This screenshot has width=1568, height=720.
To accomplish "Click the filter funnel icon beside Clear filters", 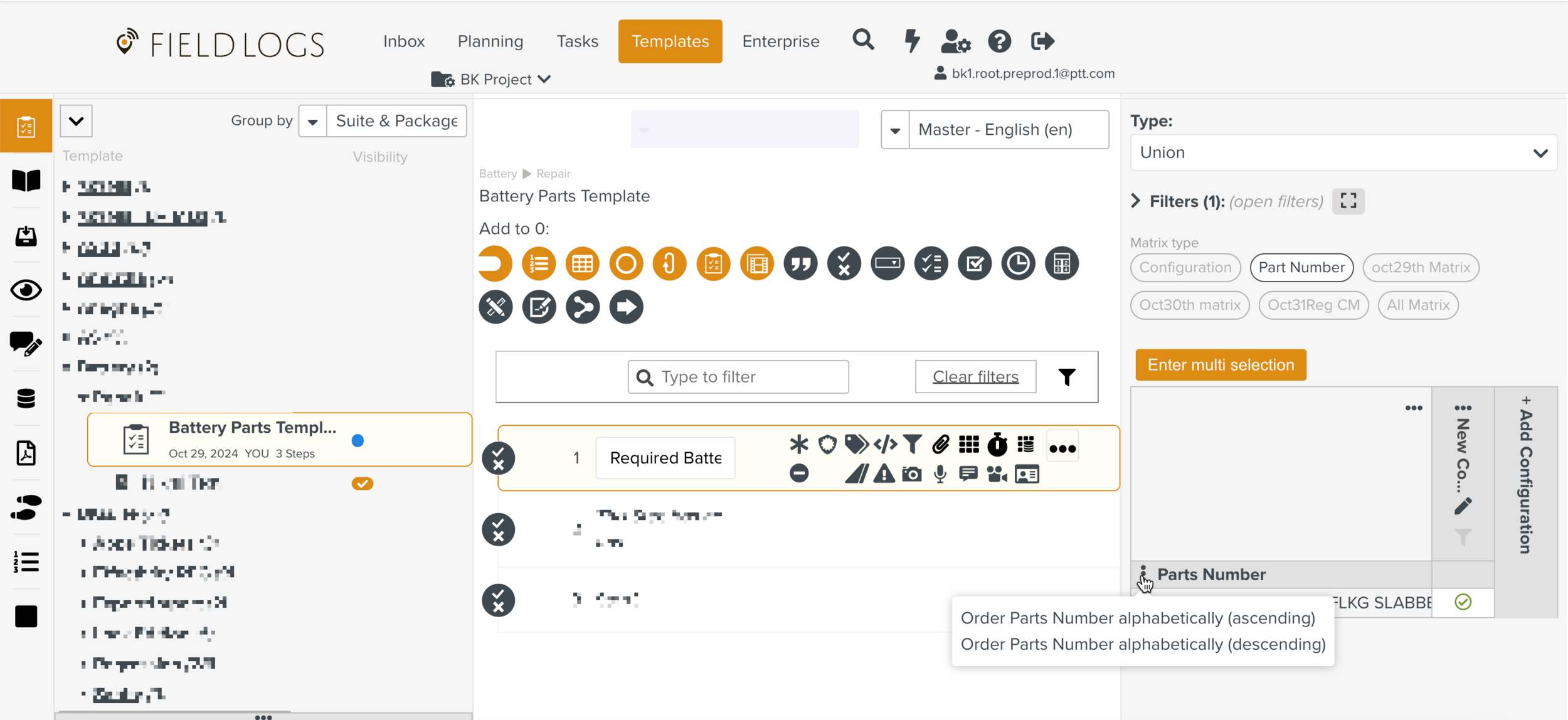I will pos(1066,376).
